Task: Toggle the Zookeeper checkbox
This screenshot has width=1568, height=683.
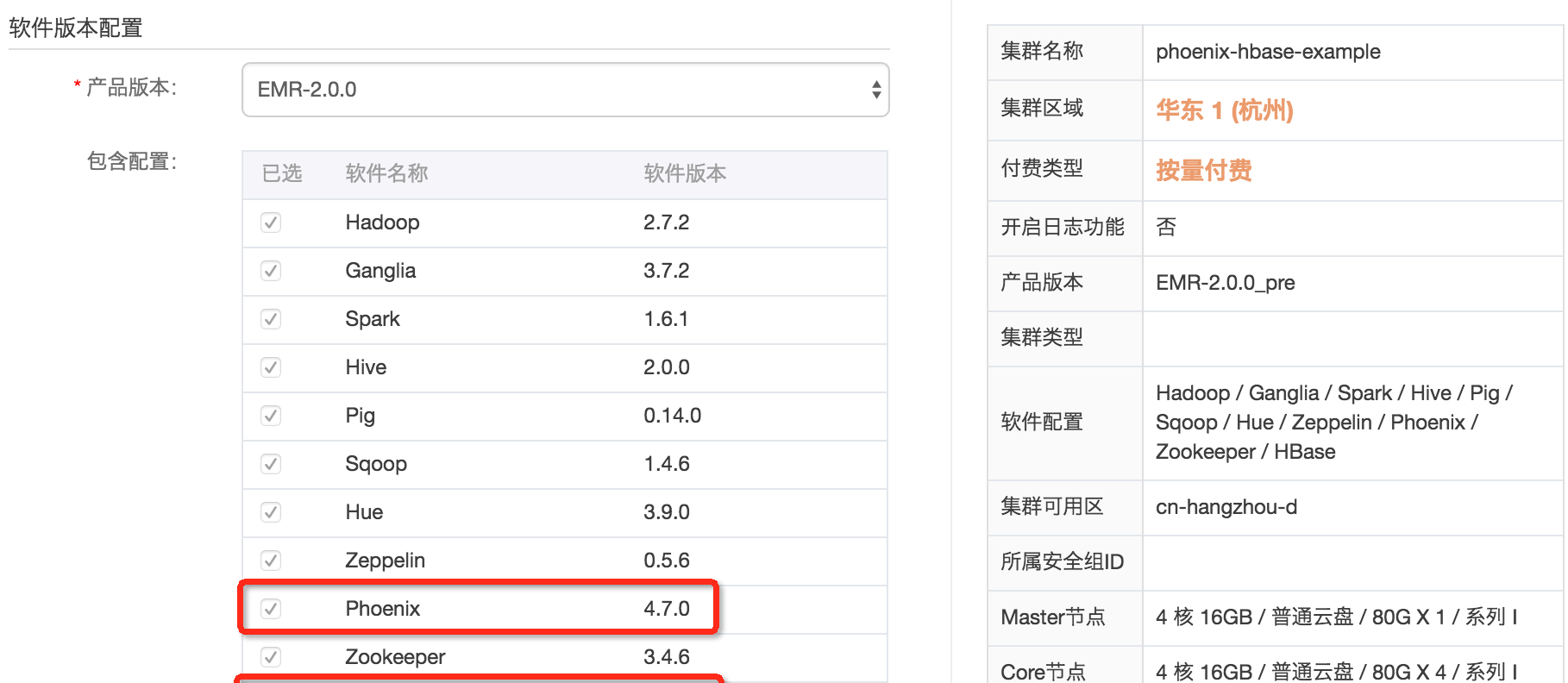Action: pyautogui.click(x=271, y=657)
